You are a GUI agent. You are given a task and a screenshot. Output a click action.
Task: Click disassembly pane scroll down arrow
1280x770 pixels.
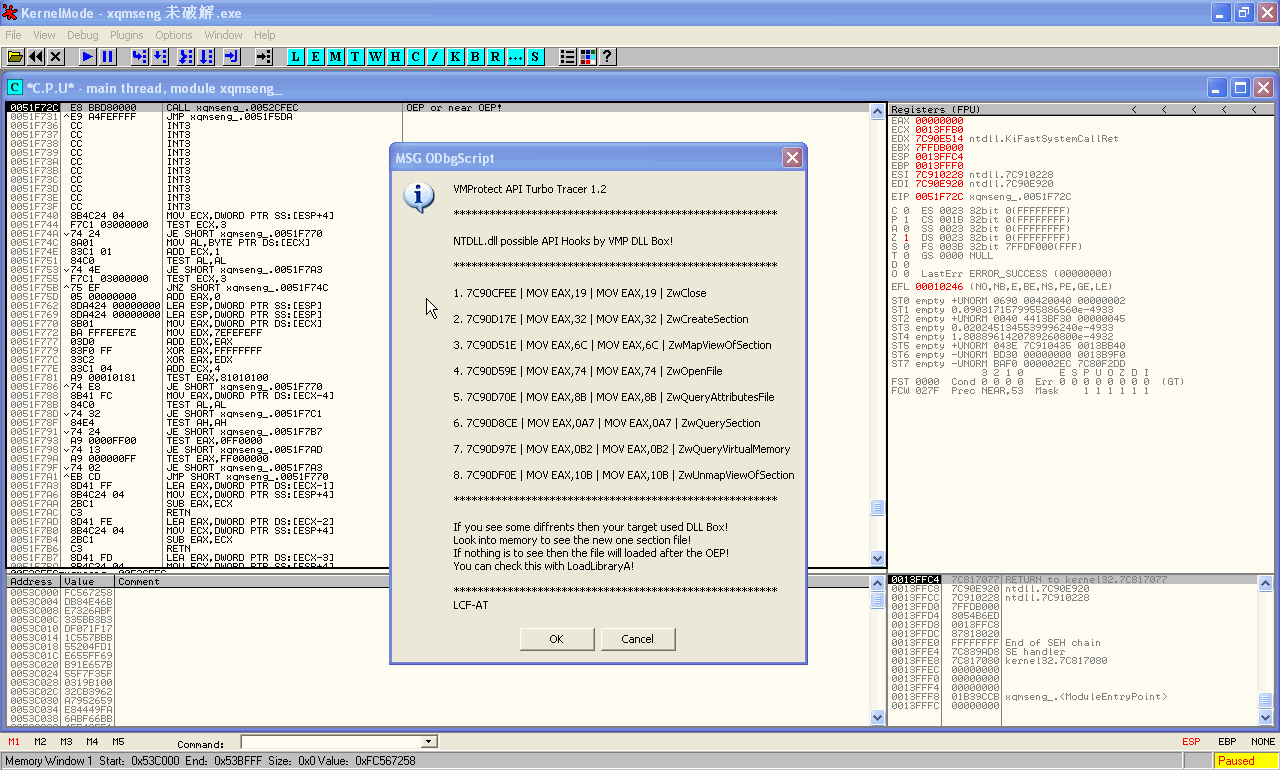(877, 559)
